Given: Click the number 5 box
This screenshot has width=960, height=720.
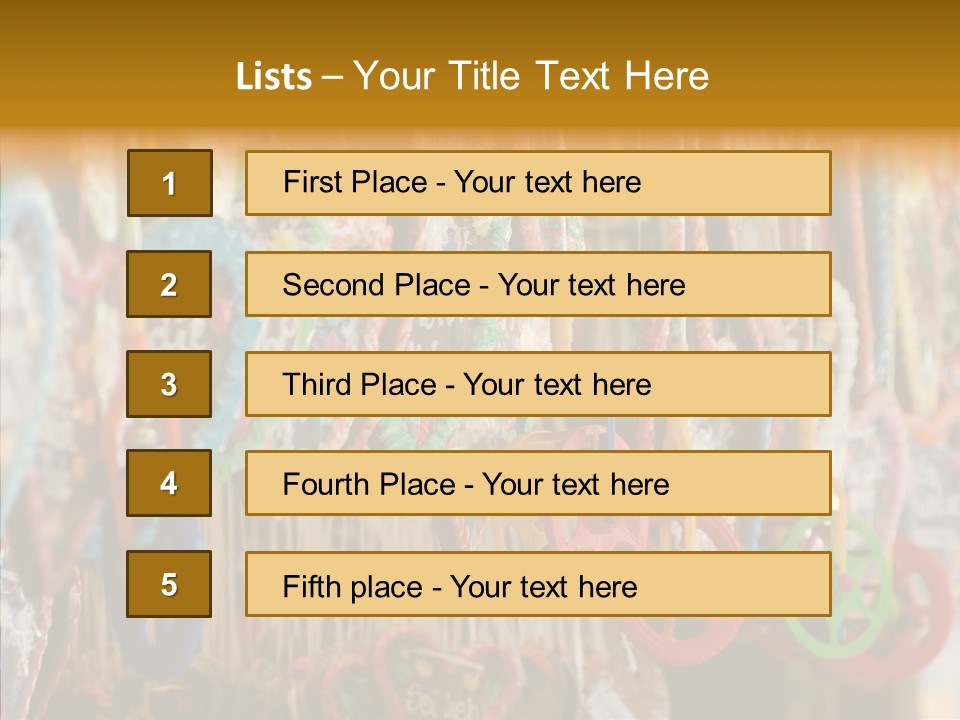Looking at the screenshot, I should tap(169, 584).
